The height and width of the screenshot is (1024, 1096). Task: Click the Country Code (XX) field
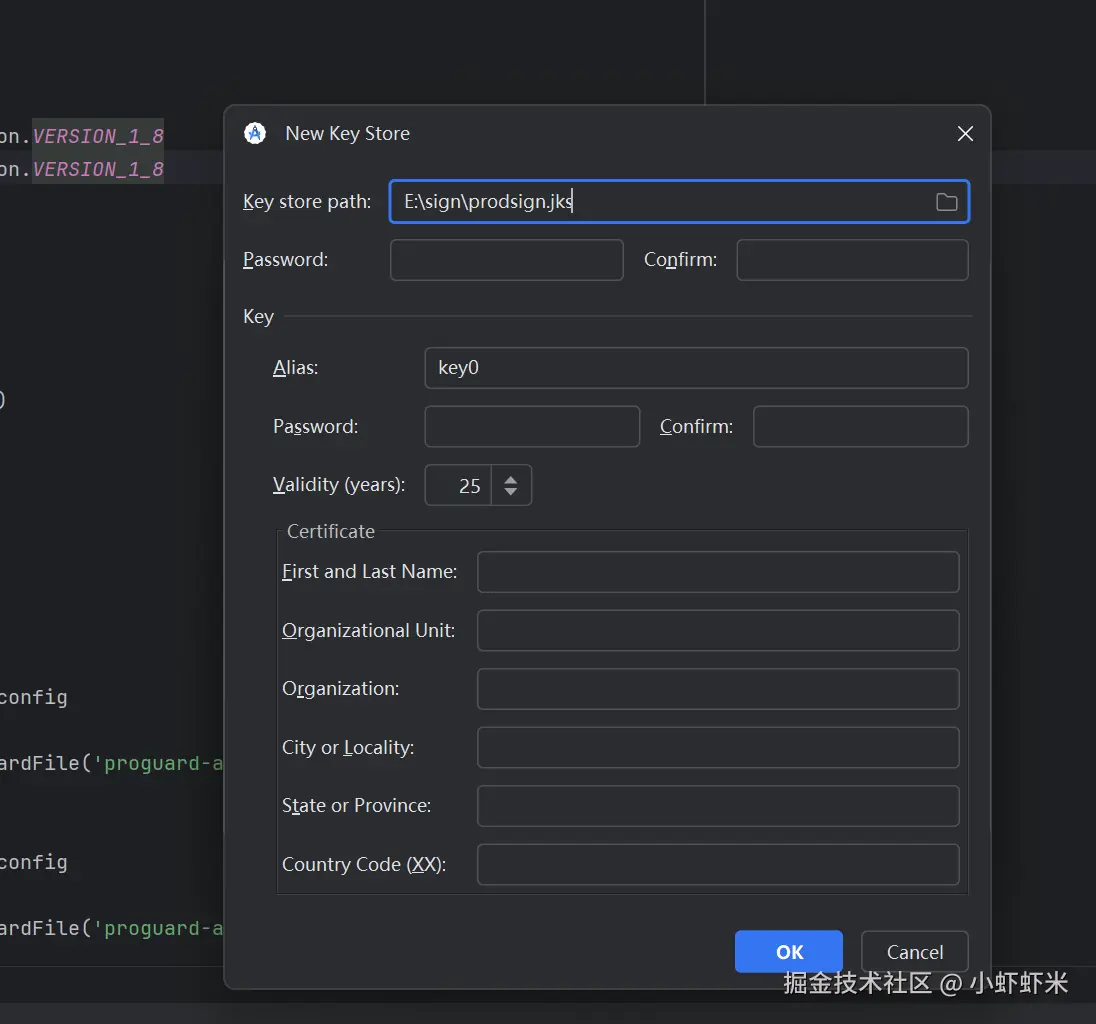[718, 865]
